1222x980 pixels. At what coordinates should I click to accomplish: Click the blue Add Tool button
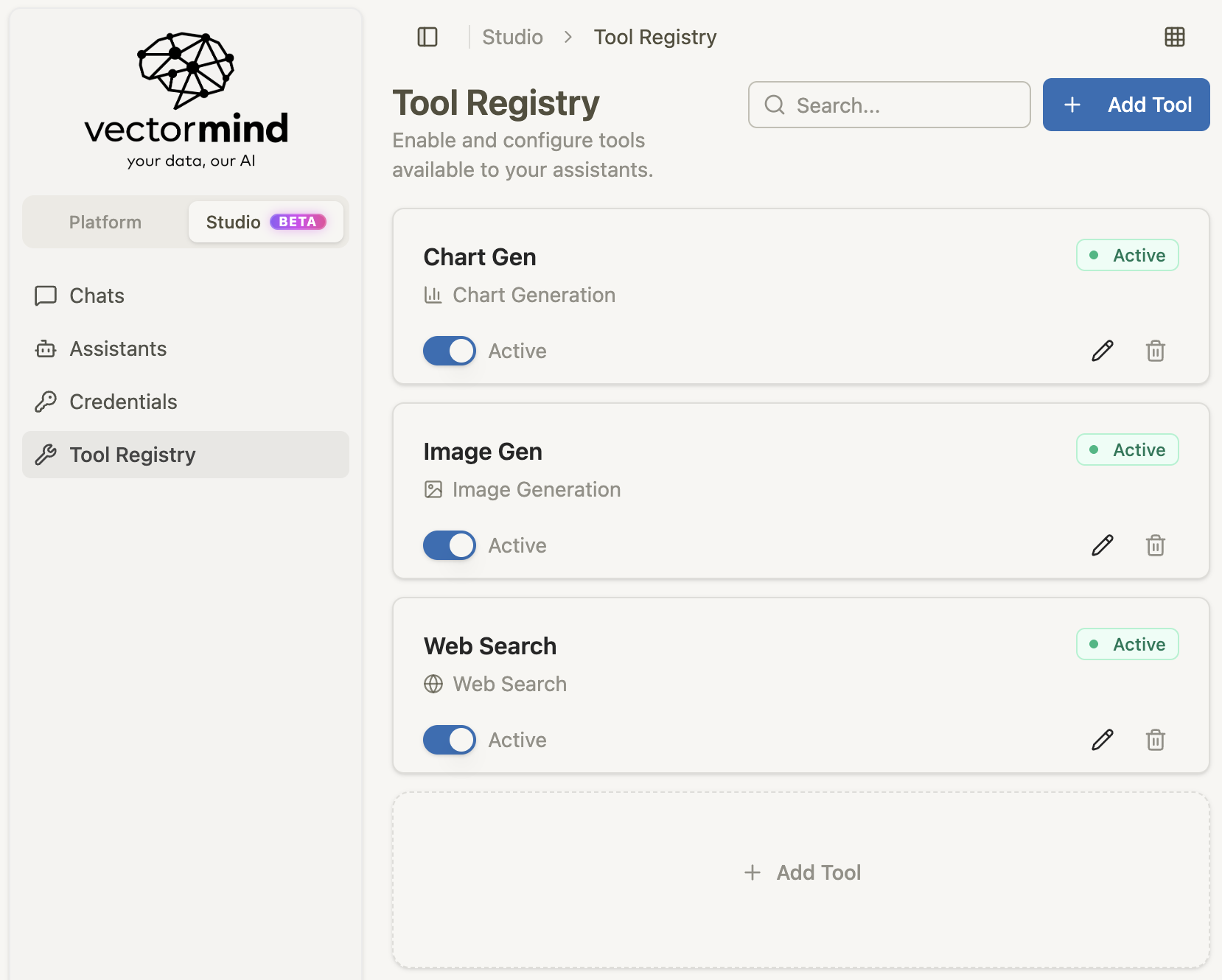[1126, 105]
